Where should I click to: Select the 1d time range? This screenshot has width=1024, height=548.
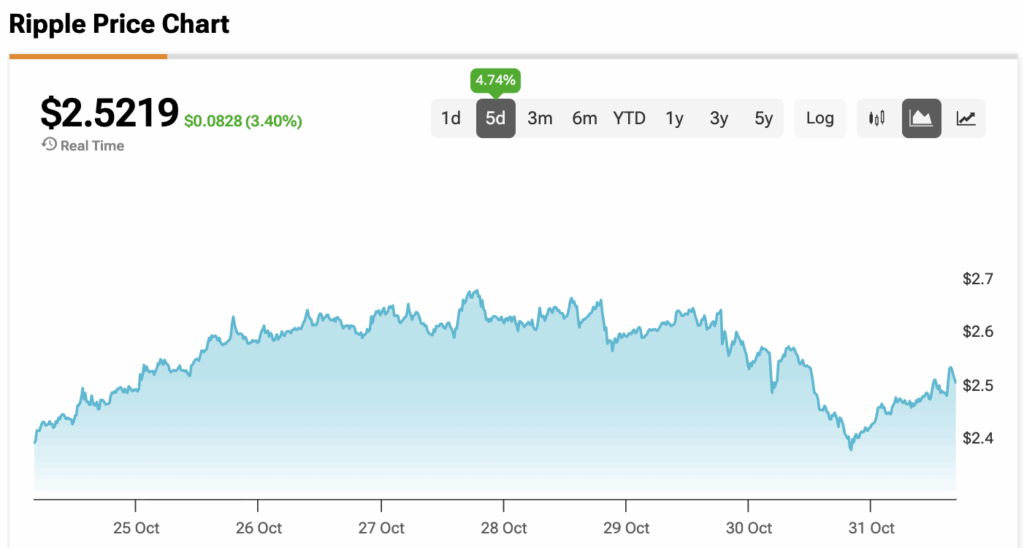pyautogui.click(x=451, y=118)
